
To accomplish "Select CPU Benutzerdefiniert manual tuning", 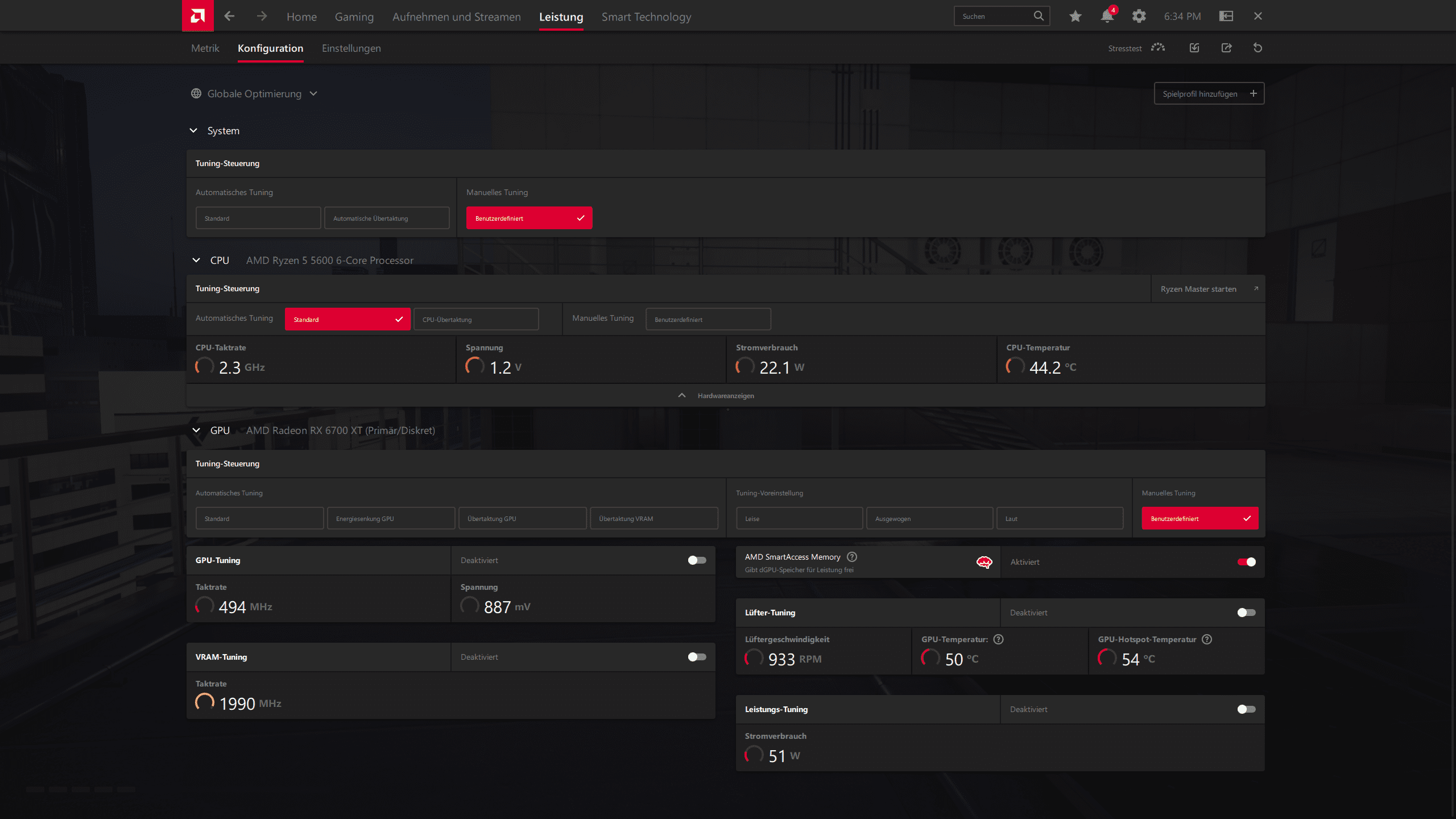I will [x=708, y=320].
